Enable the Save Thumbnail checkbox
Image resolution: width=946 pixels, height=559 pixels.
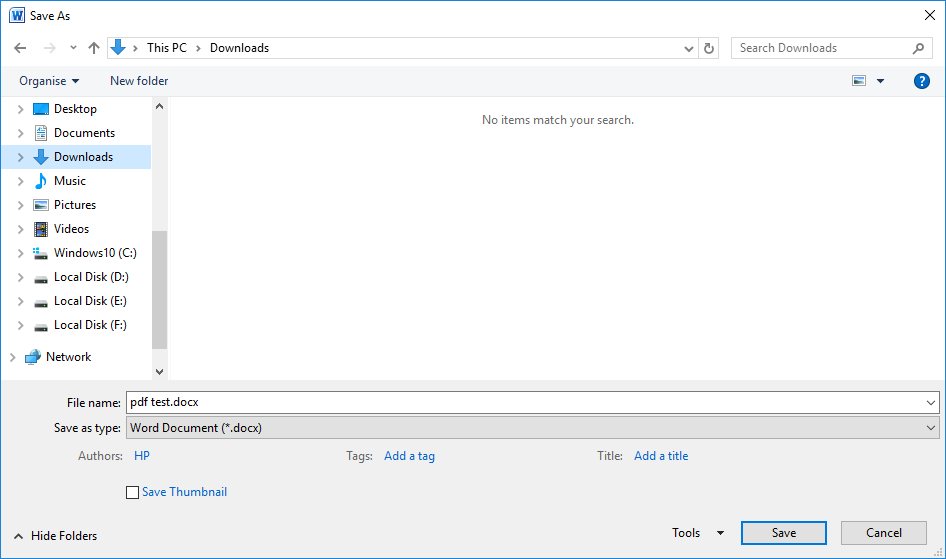click(132, 492)
